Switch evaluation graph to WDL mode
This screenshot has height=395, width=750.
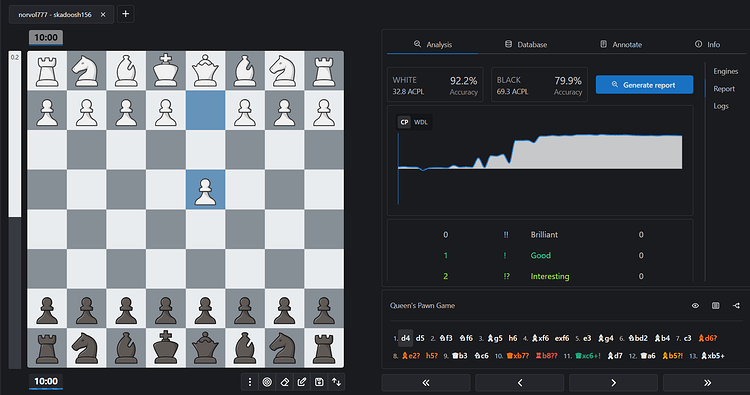point(421,122)
